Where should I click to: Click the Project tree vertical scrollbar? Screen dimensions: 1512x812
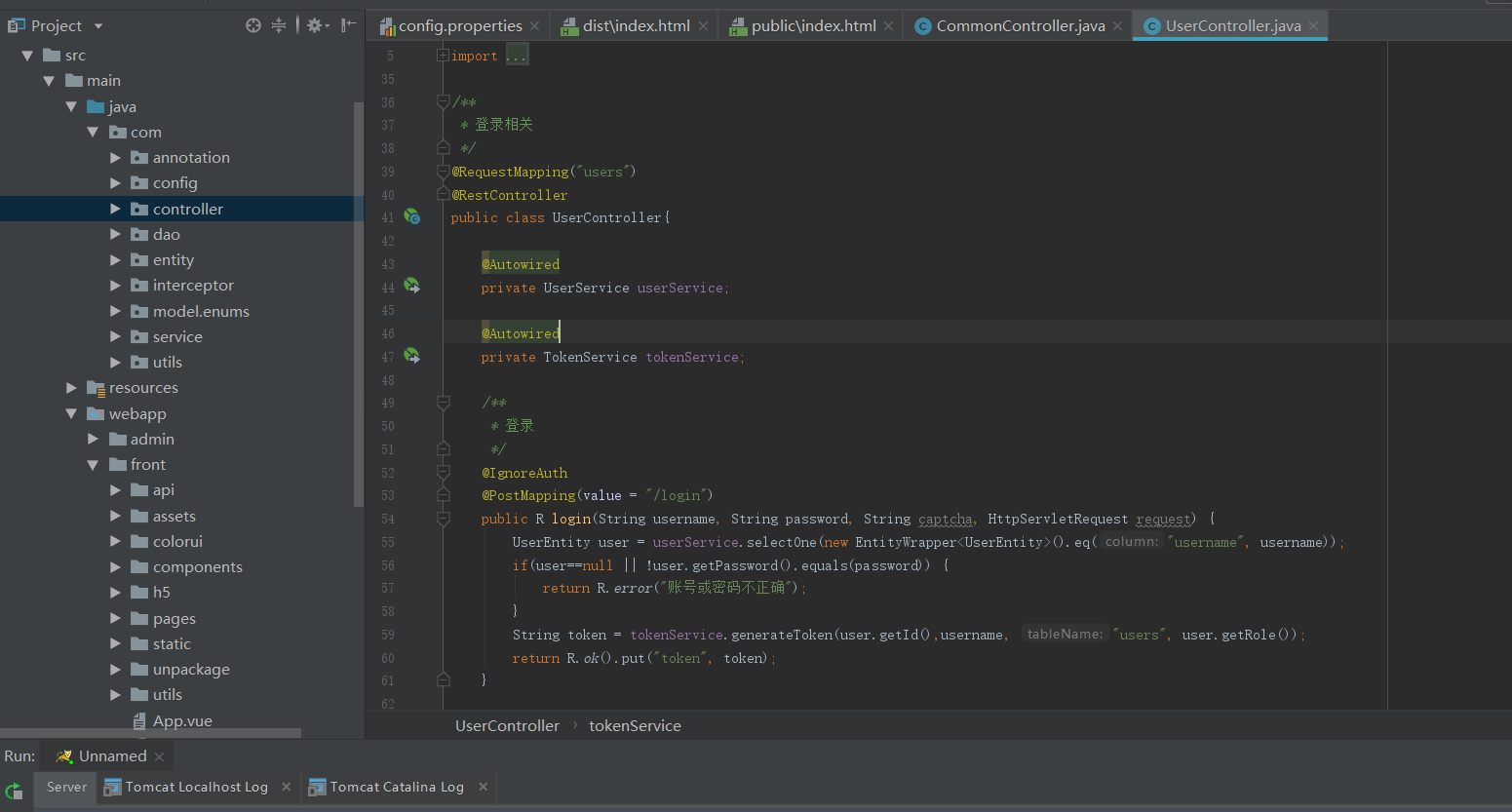coord(359,302)
